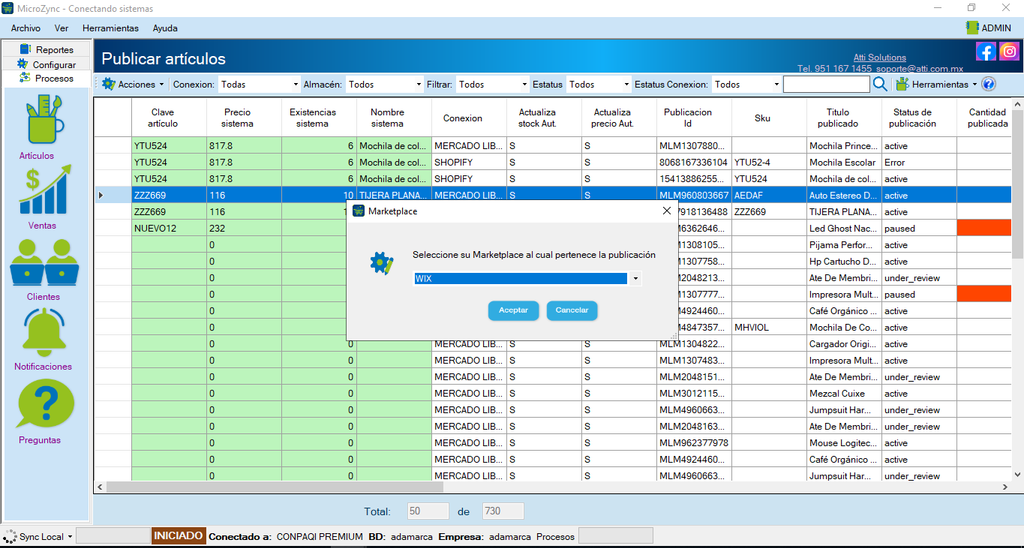Open the Facebook page icon
Screen dimensions: 1024x548
pos(985,52)
